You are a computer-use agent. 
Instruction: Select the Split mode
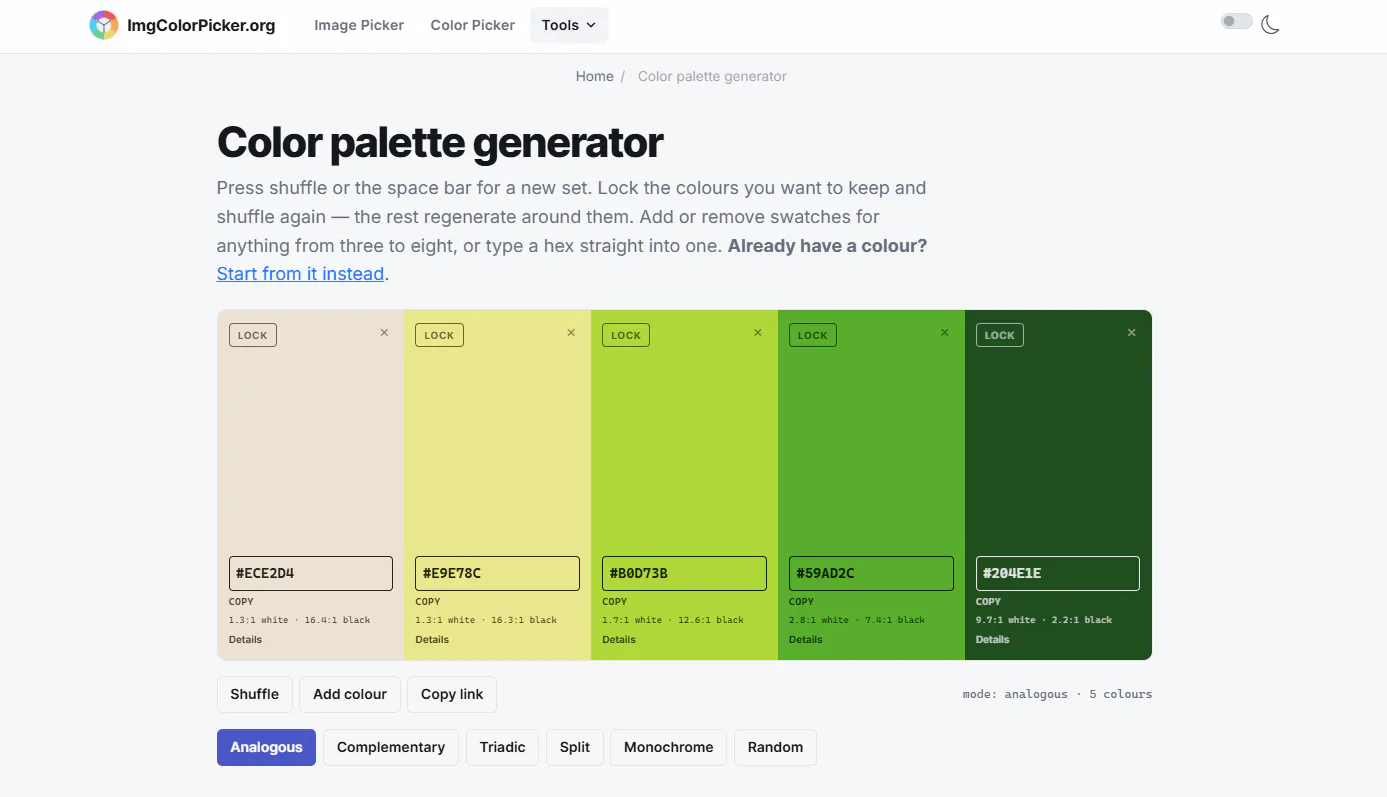coord(575,747)
